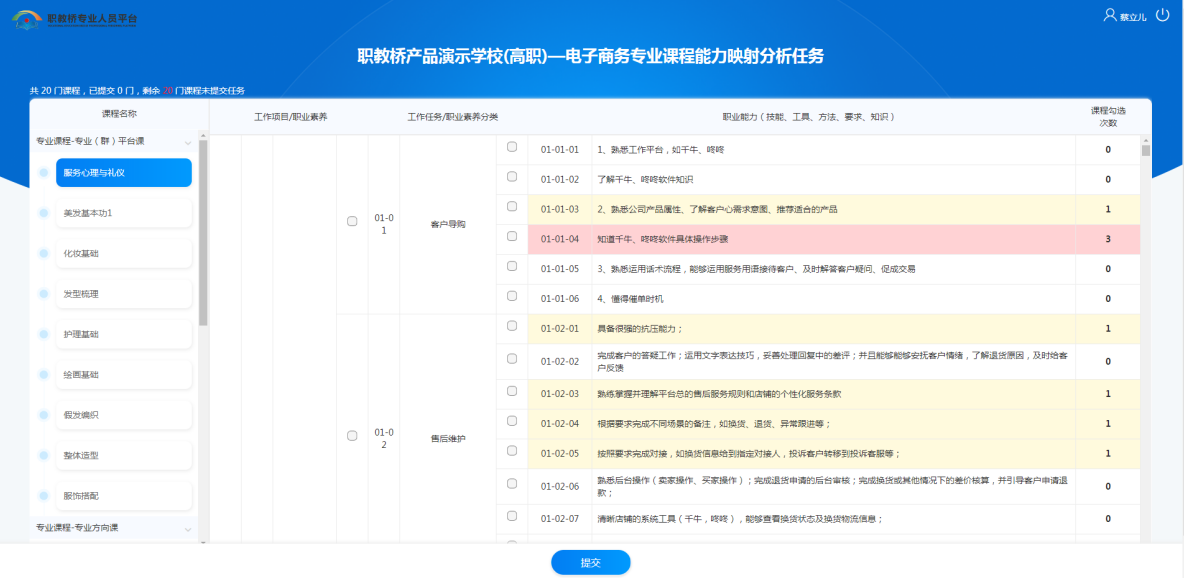Check the box for ability 01-01-01
Screen dimensions: 1184x578
(512, 147)
